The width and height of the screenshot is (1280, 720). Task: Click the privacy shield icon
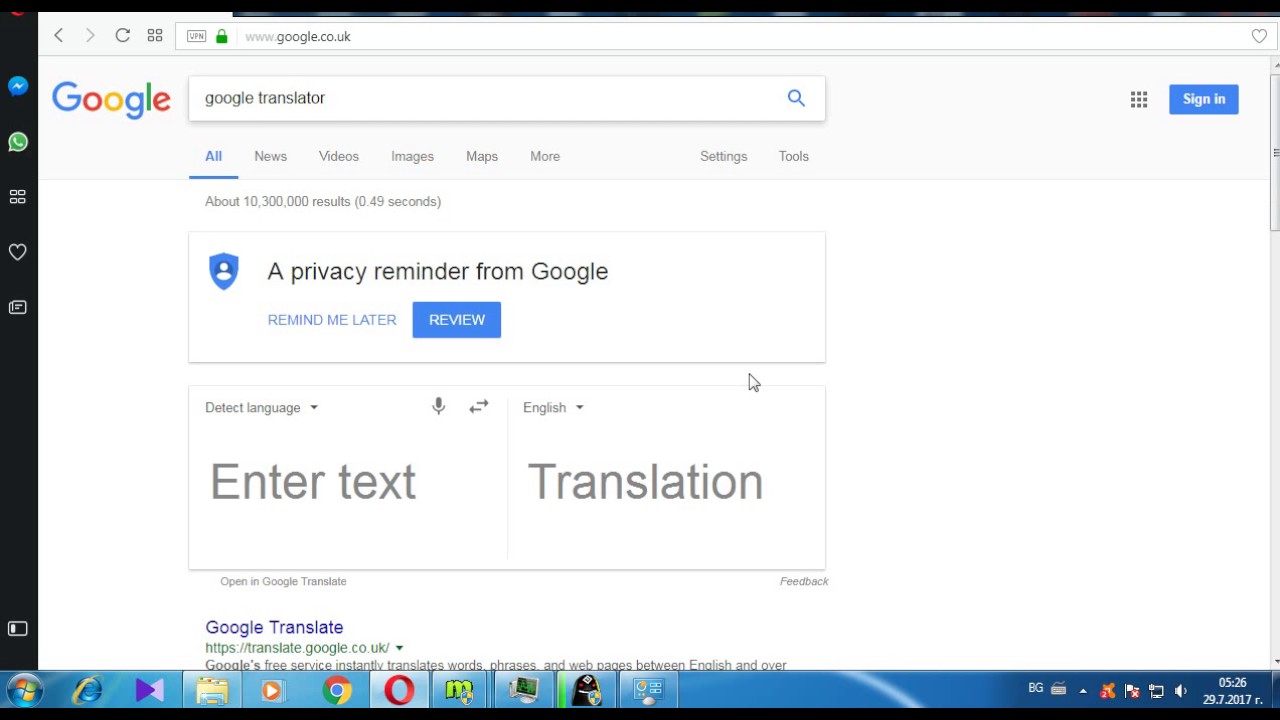(x=224, y=271)
